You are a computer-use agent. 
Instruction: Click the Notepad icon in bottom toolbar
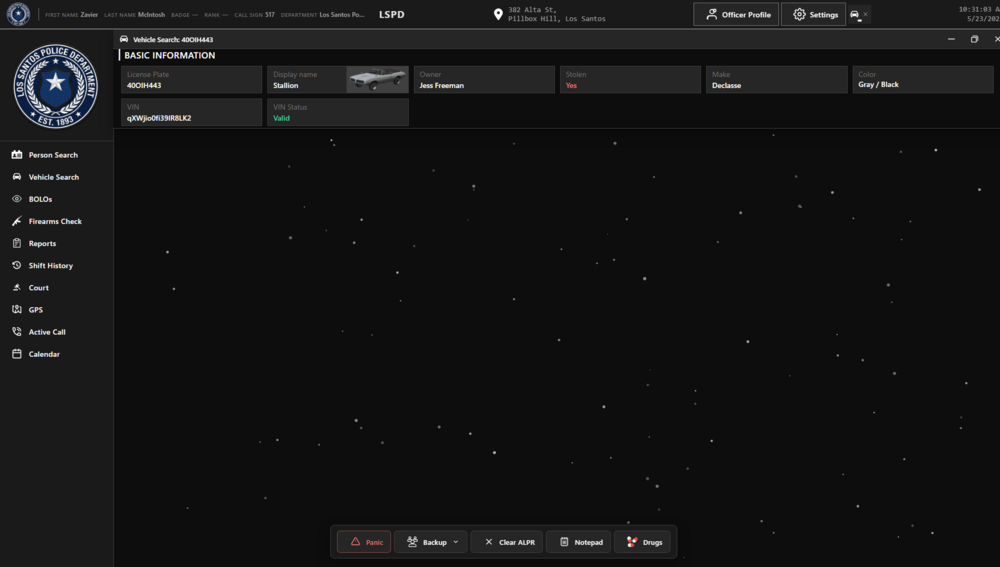coord(564,542)
